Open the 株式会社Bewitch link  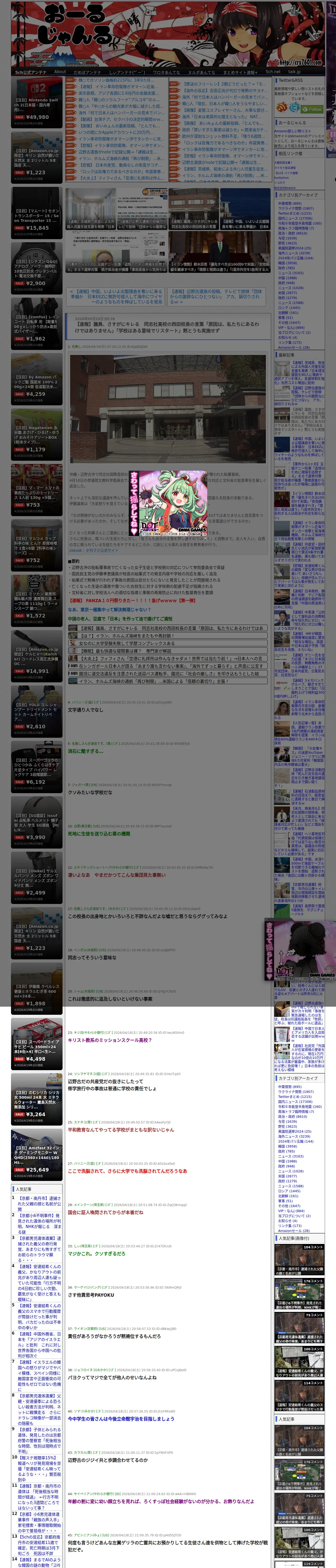(284, 188)
